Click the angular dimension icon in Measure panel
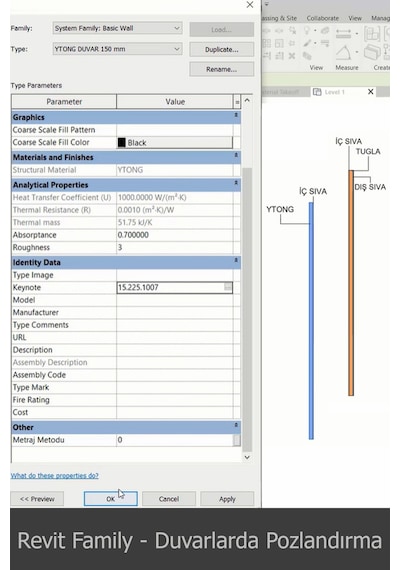The height and width of the screenshot is (570, 400). pyautogui.click(x=343, y=52)
